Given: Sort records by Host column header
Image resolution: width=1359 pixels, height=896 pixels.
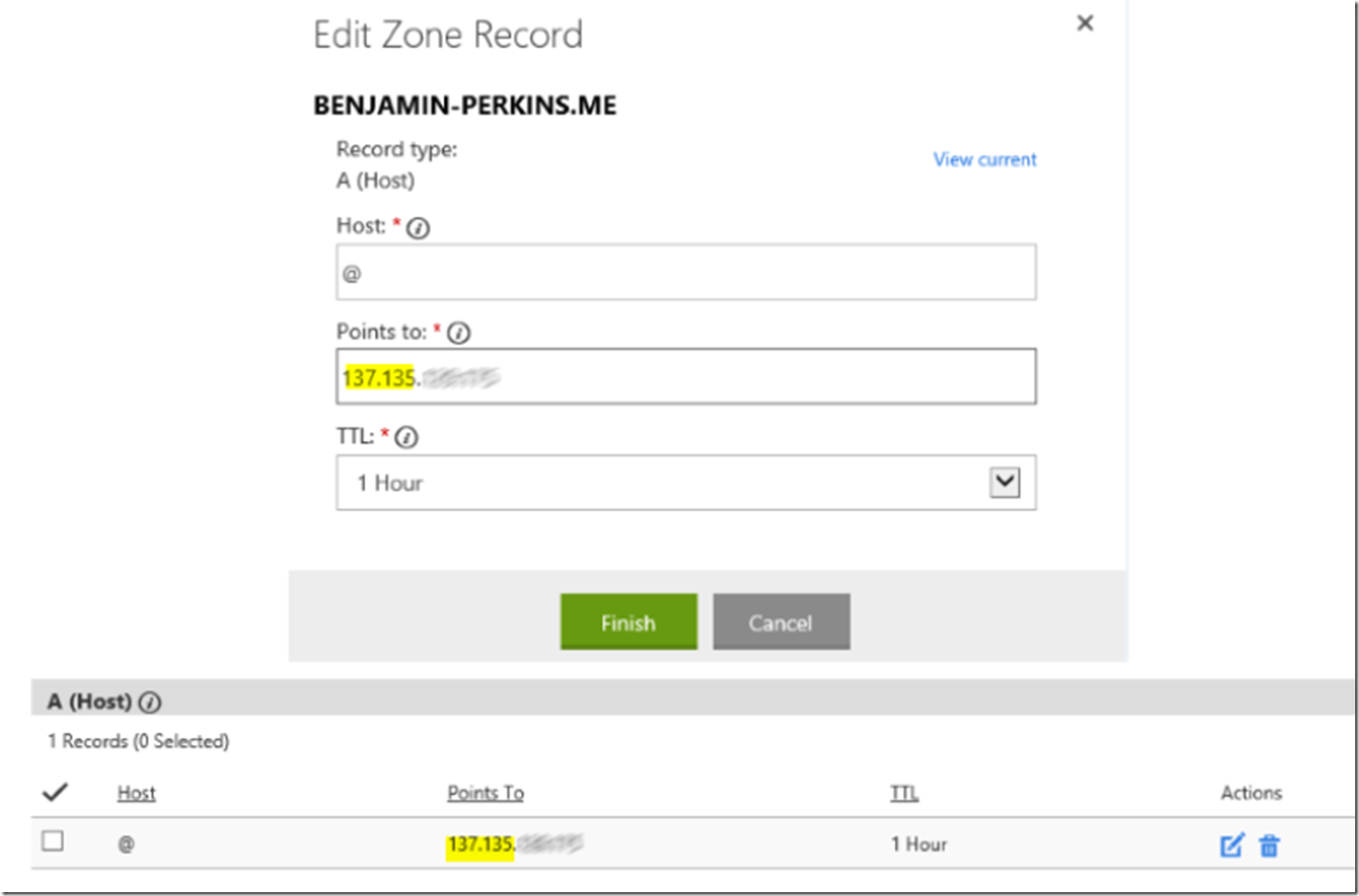Looking at the screenshot, I should (x=136, y=793).
